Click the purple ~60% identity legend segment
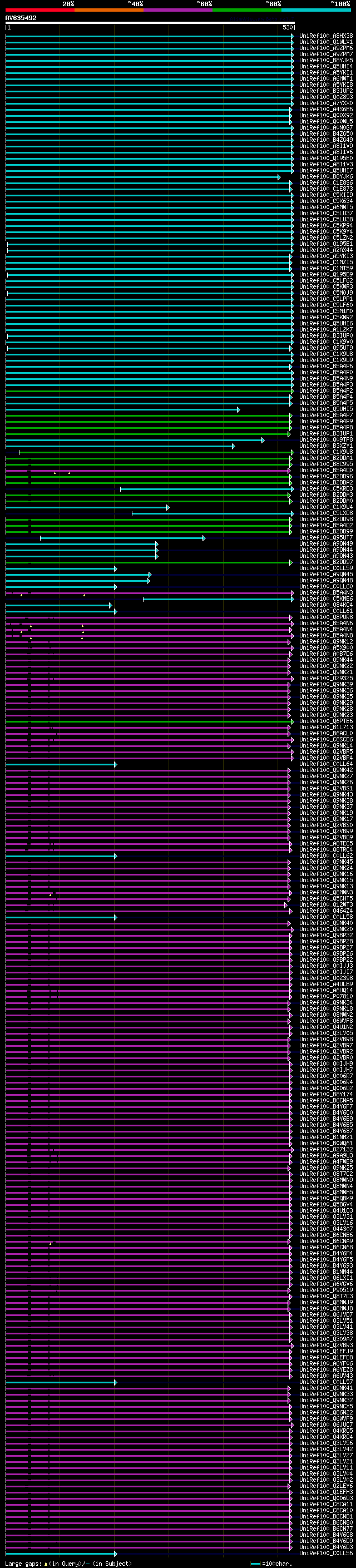This screenshot has height=1568, width=356. click(x=179, y=10)
